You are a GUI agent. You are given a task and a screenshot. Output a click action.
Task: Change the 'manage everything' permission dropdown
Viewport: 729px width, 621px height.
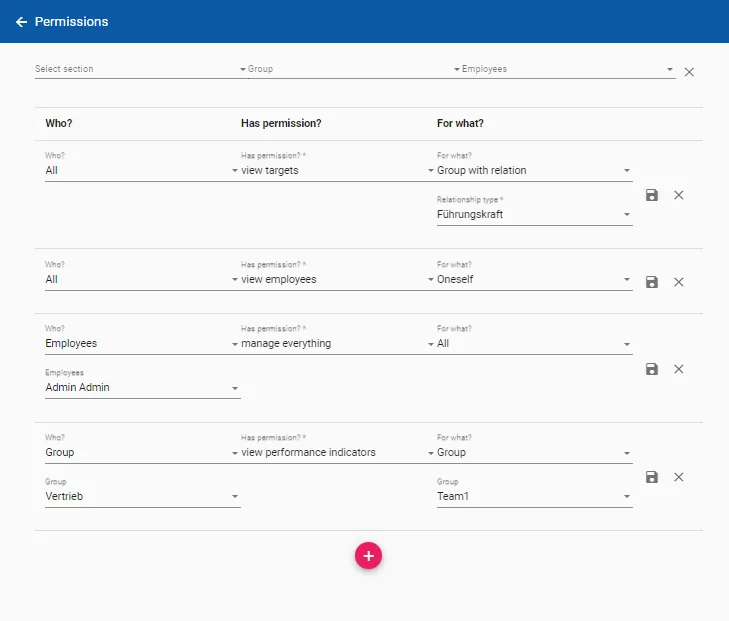(x=338, y=339)
